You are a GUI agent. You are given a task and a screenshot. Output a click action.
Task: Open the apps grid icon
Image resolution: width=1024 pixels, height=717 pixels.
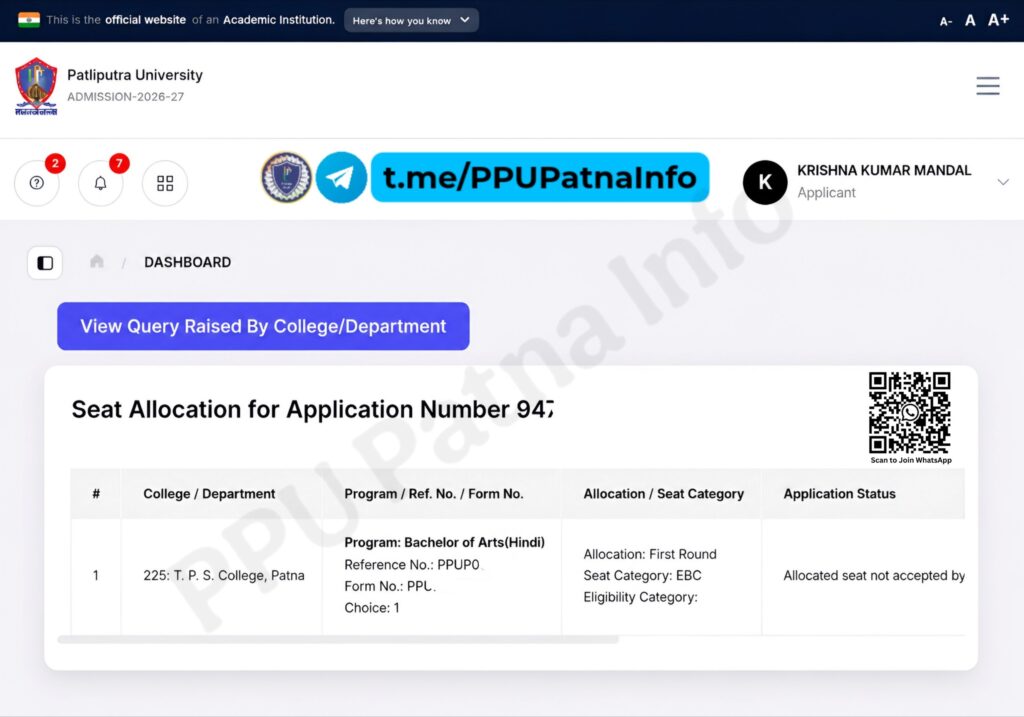coord(165,183)
